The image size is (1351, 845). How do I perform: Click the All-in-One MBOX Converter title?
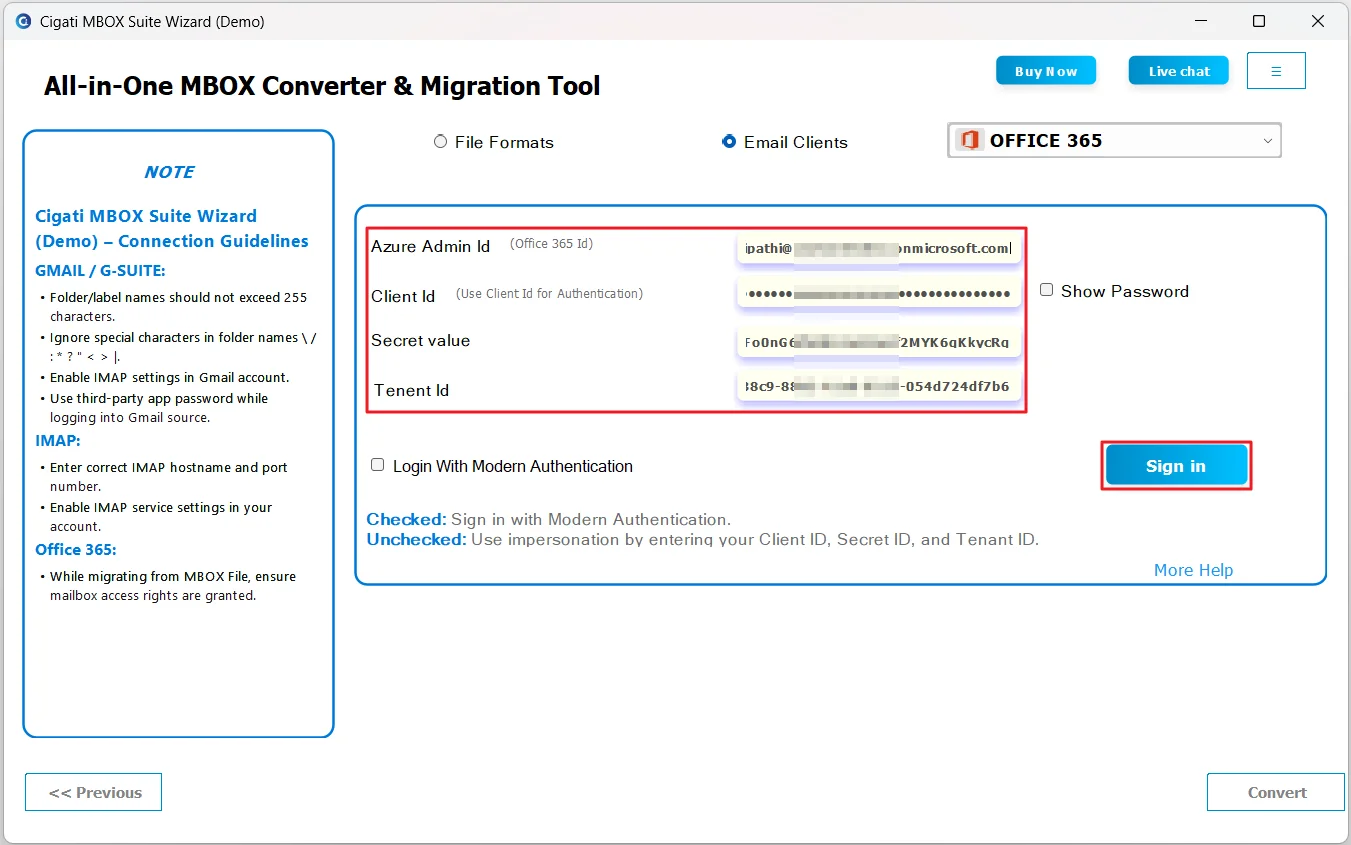click(x=322, y=86)
